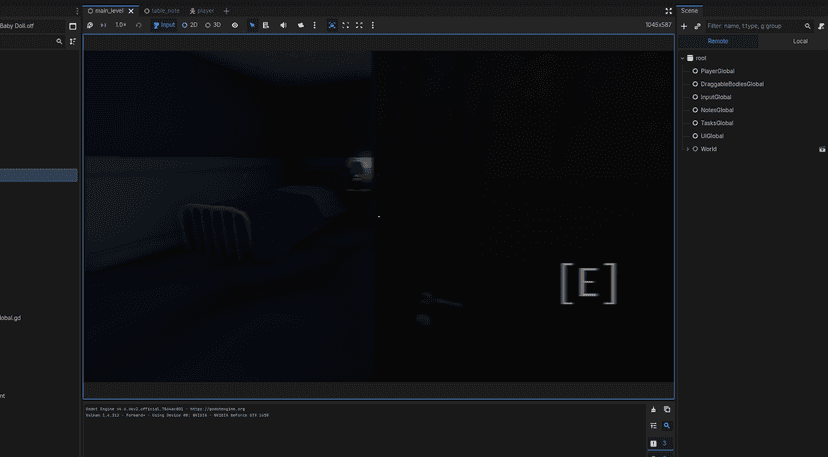Screen dimensions: 828x457
Task: Reset game speed with the circular arrow
Action: point(139,25)
